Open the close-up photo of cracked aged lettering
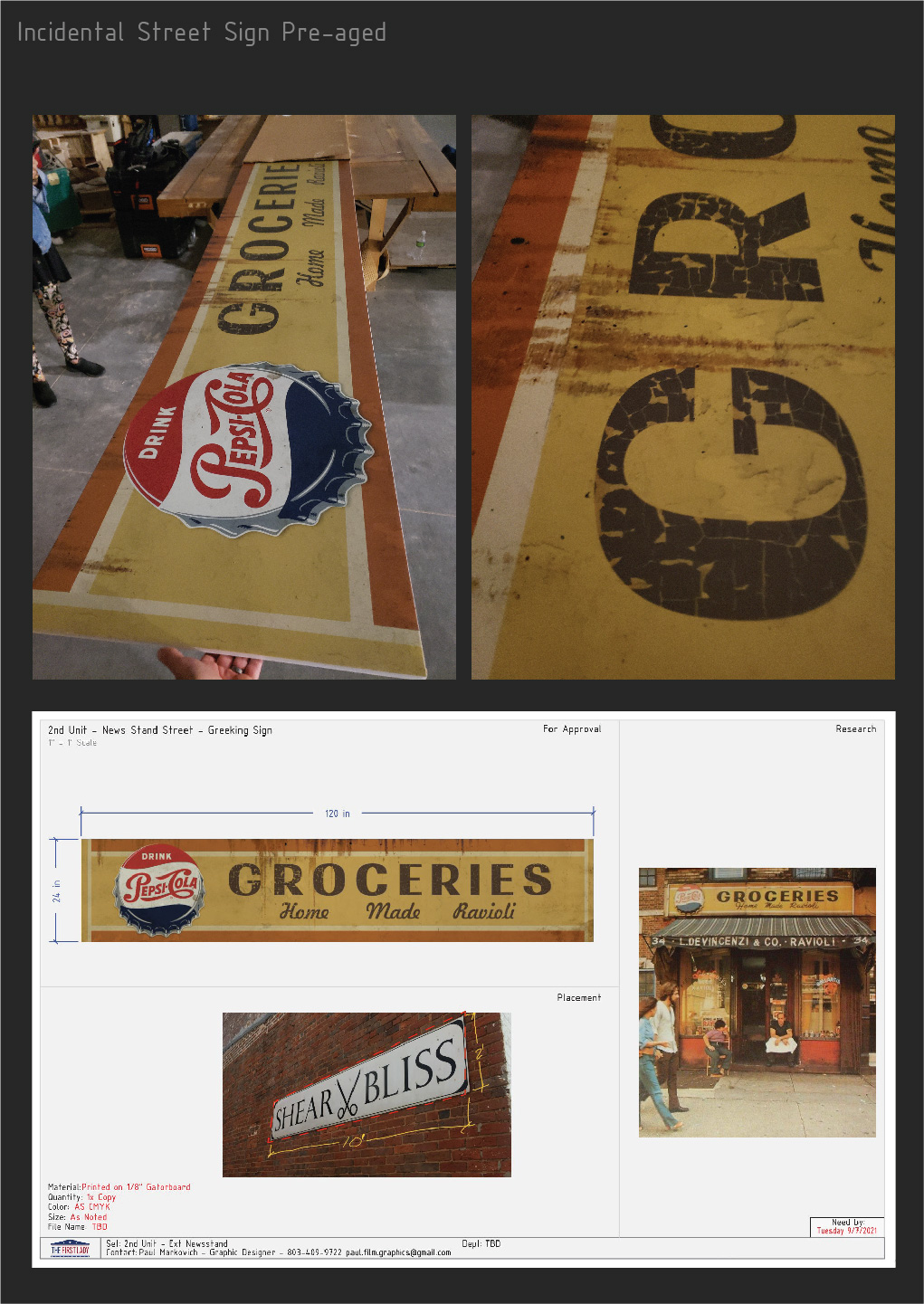Screen dimensions: 924x1304 click(x=683, y=396)
